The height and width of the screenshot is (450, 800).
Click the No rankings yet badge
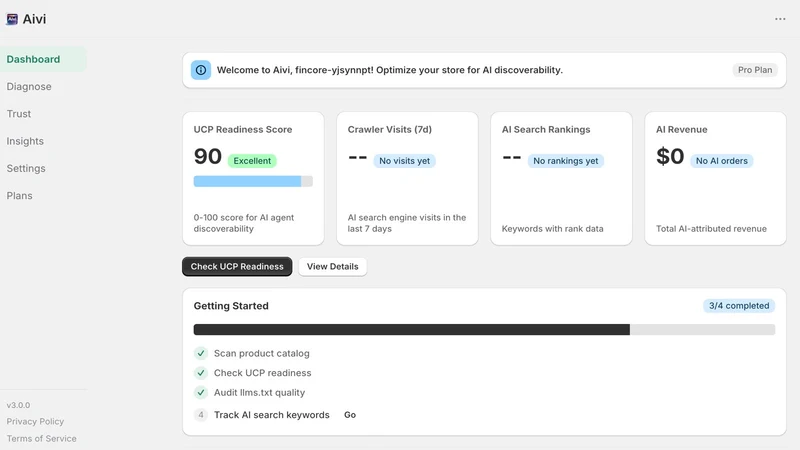pyautogui.click(x=565, y=161)
